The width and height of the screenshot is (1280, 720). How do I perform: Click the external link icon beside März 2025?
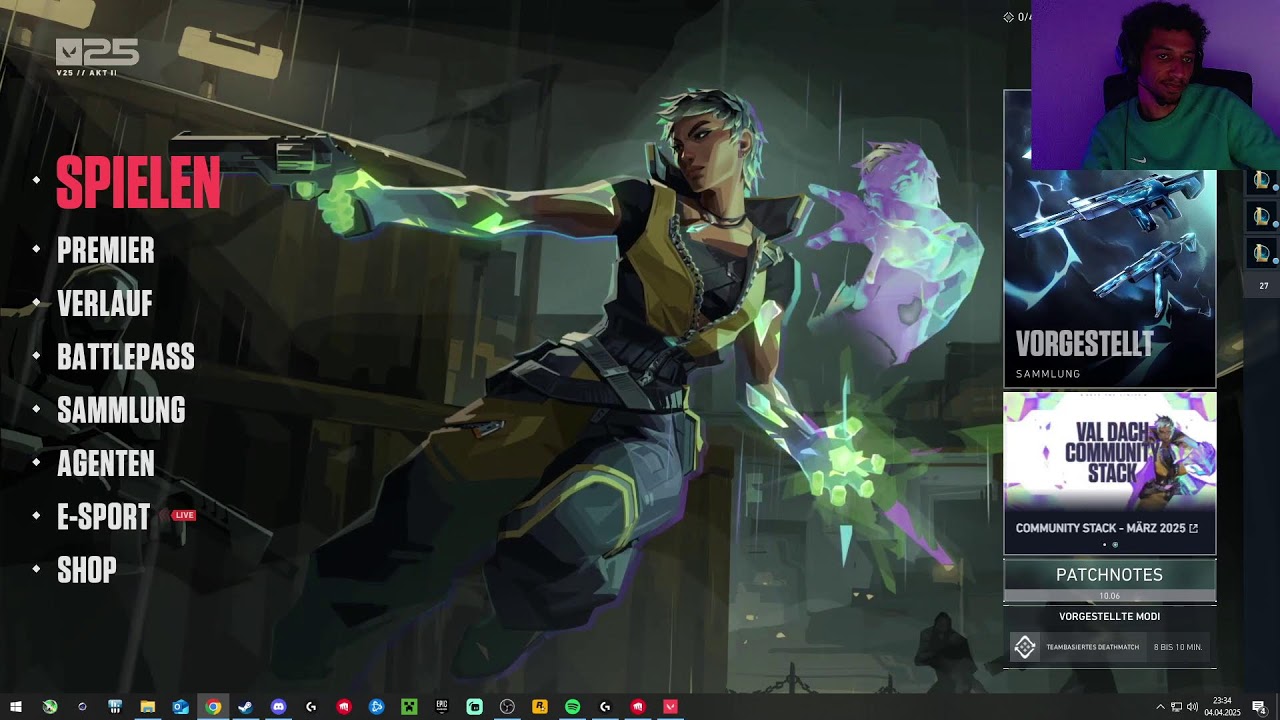pos(1193,528)
